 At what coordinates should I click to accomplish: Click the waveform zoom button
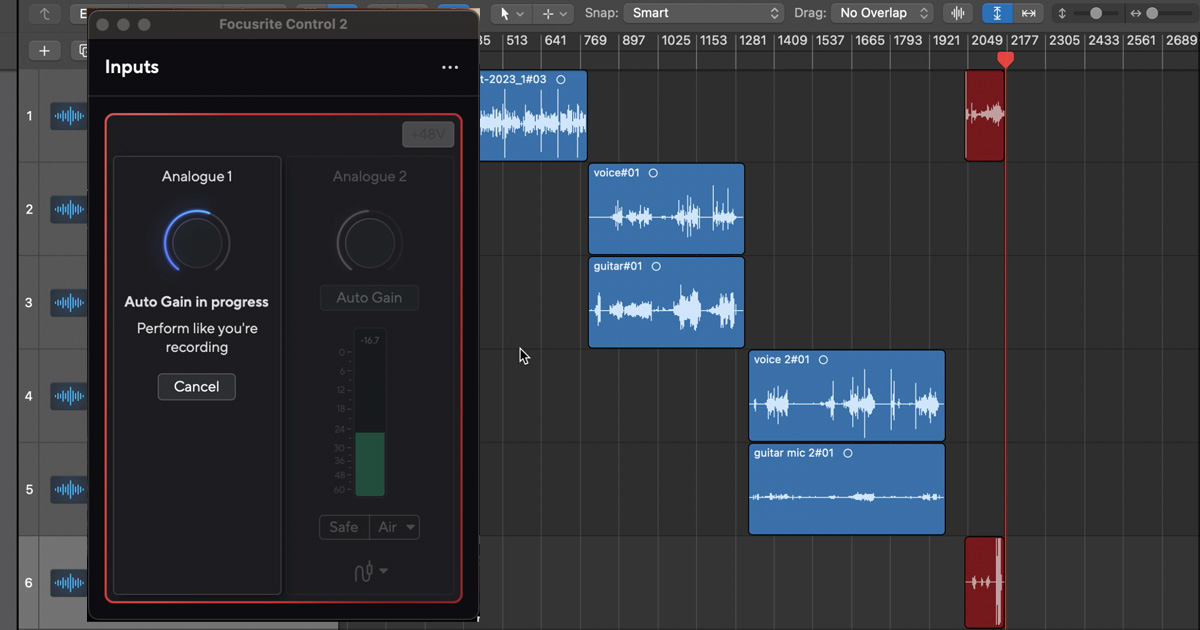coord(959,13)
